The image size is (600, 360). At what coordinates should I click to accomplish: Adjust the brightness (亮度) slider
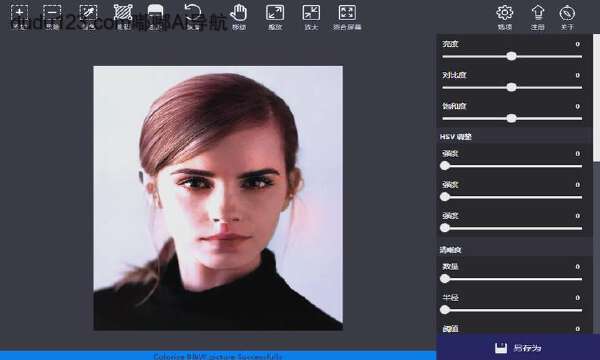[x=512, y=57]
